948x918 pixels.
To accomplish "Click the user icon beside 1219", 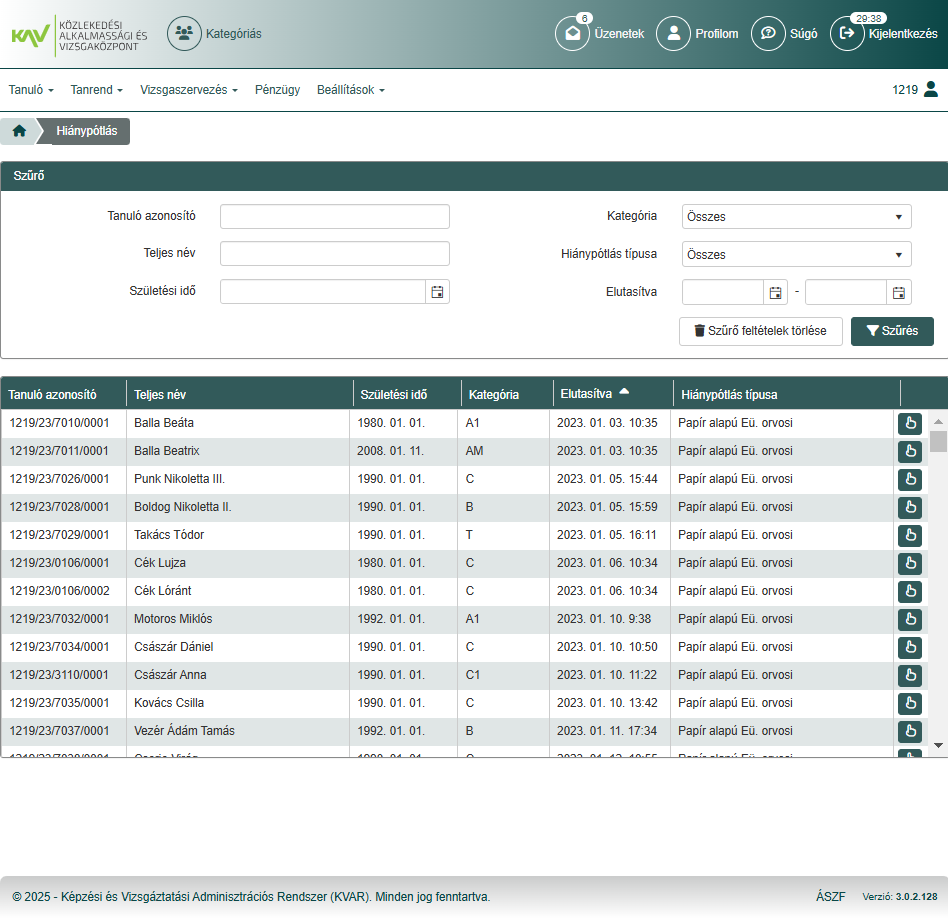I will click(933, 89).
